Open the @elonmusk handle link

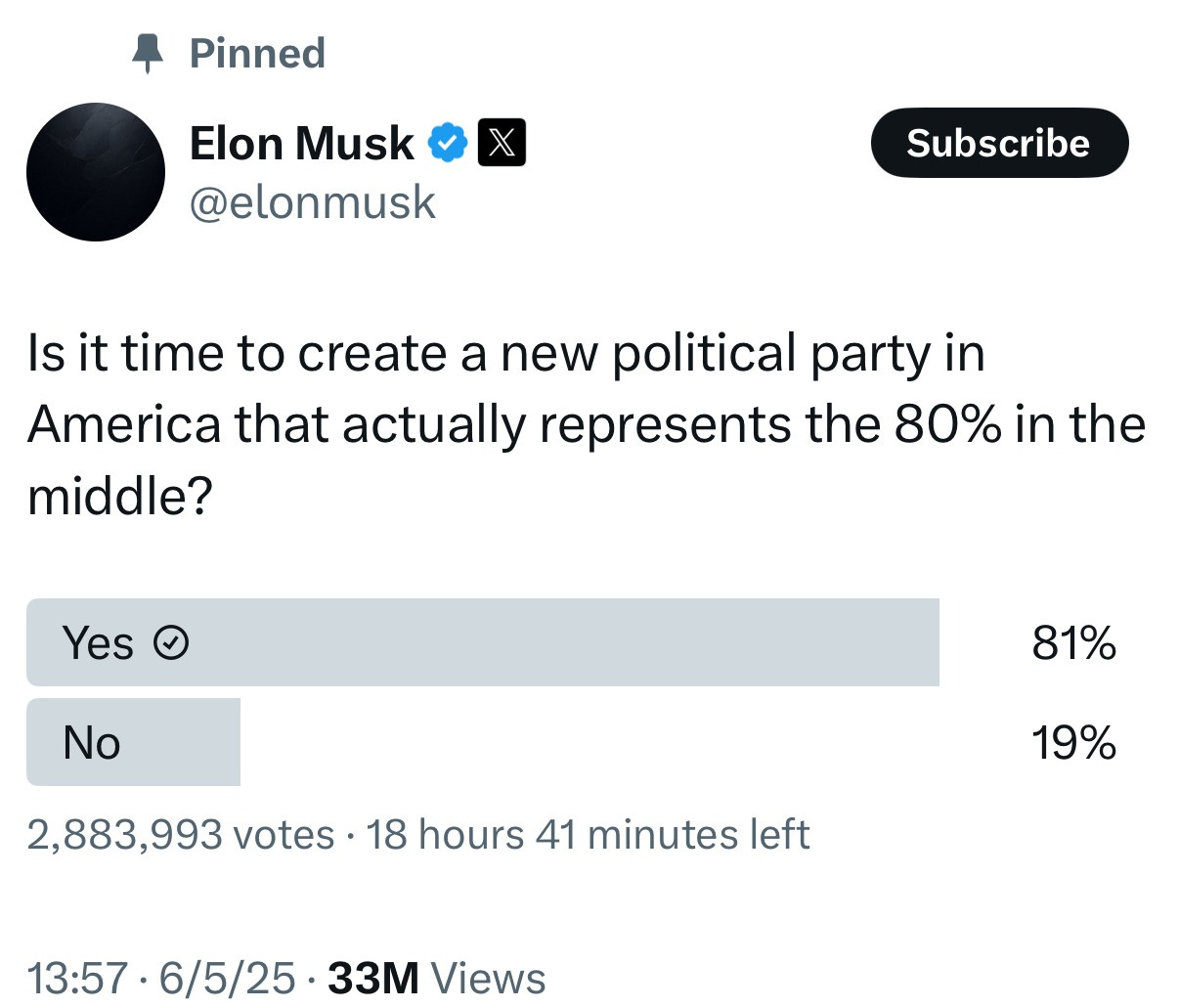click(x=313, y=202)
